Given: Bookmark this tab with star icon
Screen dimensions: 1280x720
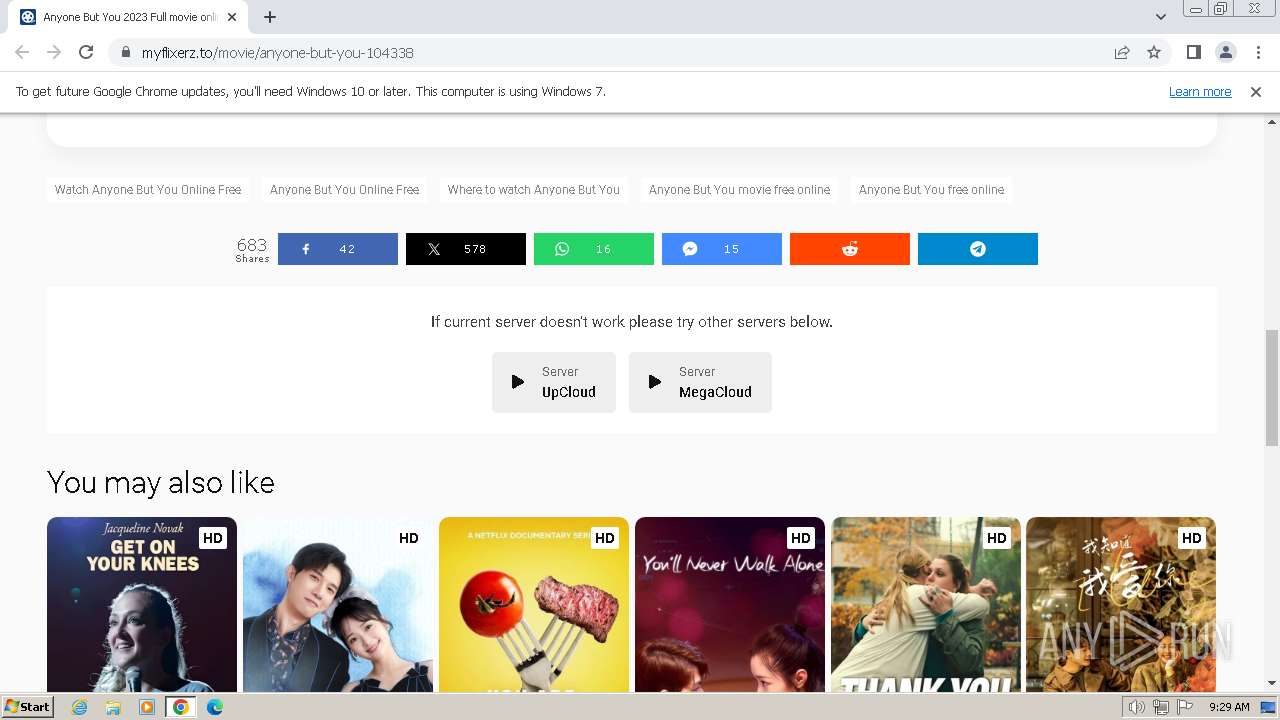Looking at the screenshot, I should click(1154, 52).
